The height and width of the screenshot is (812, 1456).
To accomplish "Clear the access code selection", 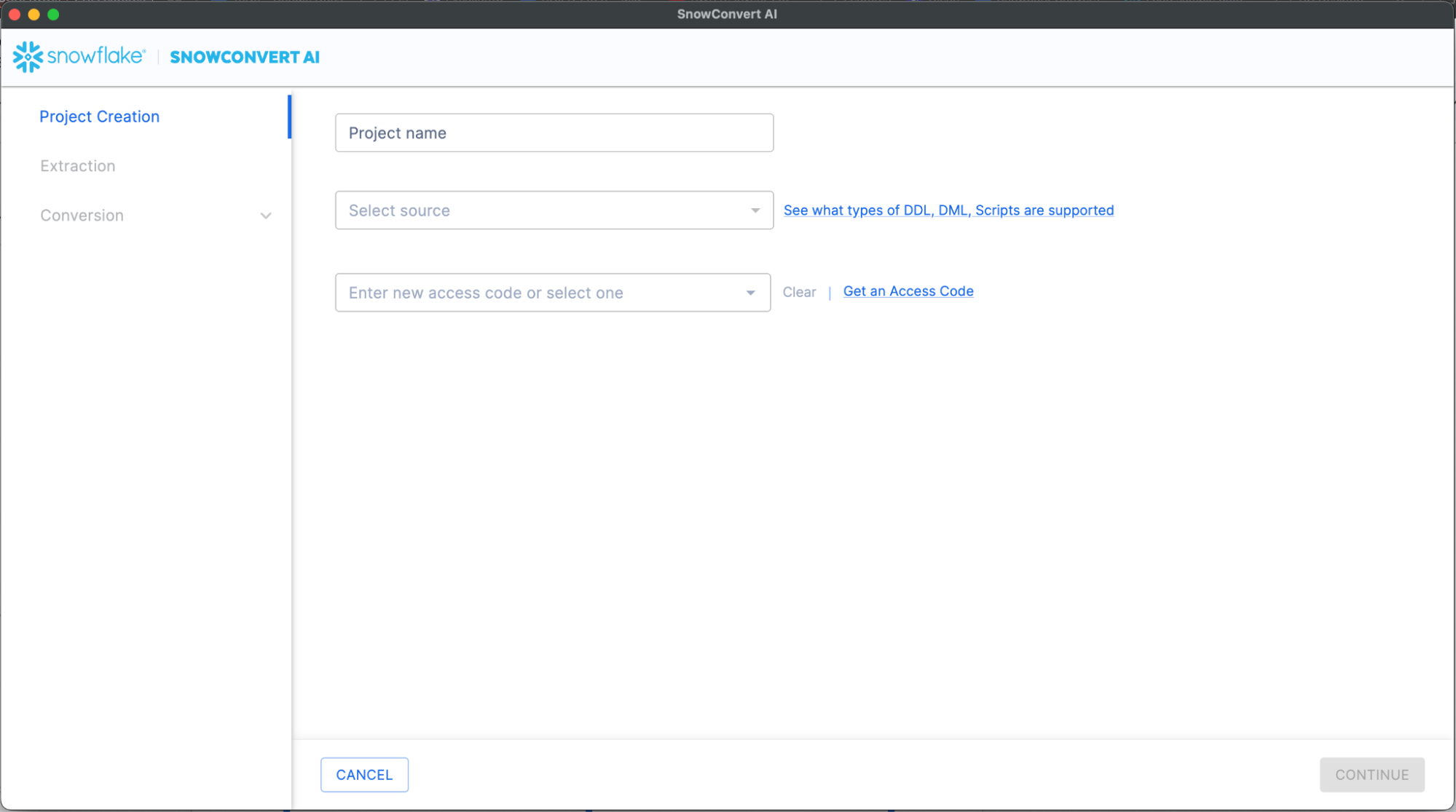I will tap(799, 292).
